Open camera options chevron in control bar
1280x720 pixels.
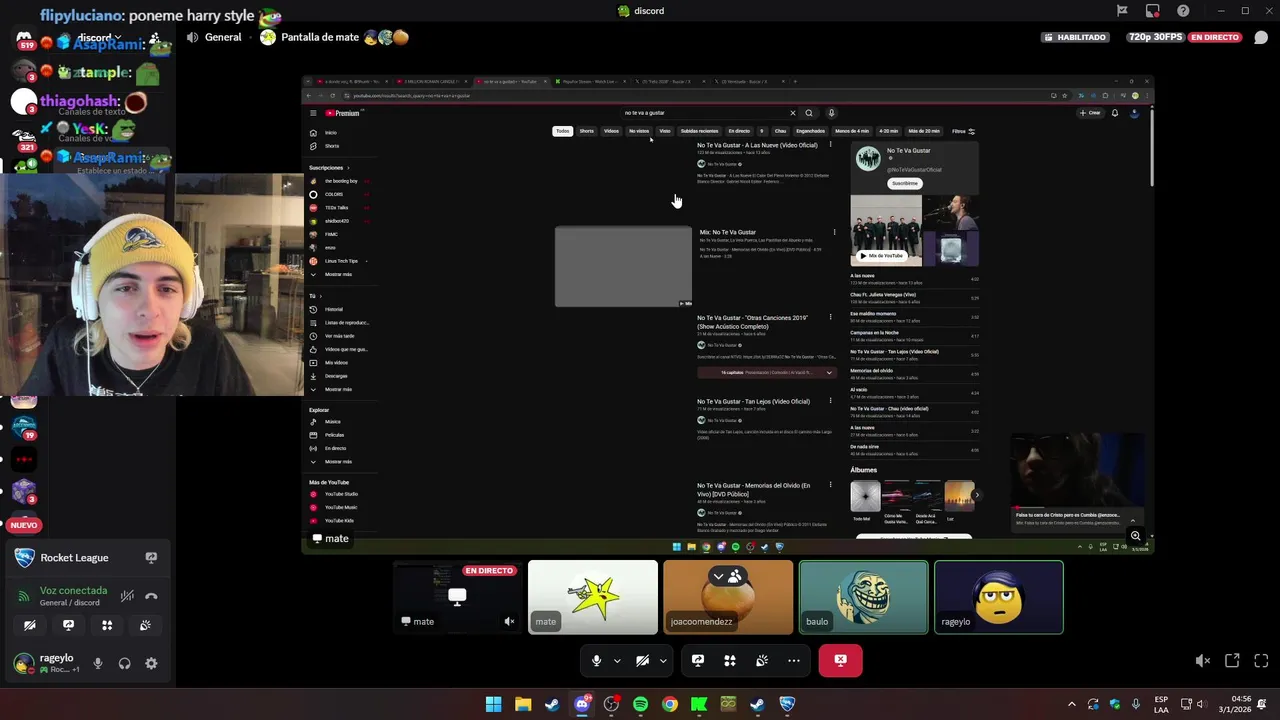[663, 660]
